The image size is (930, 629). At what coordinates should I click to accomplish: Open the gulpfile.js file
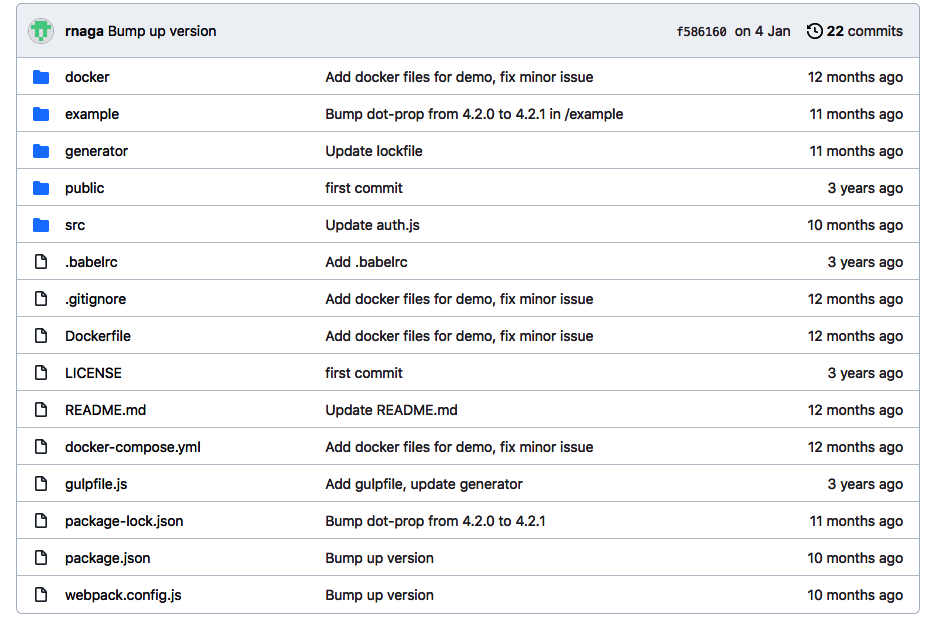(x=98, y=484)
